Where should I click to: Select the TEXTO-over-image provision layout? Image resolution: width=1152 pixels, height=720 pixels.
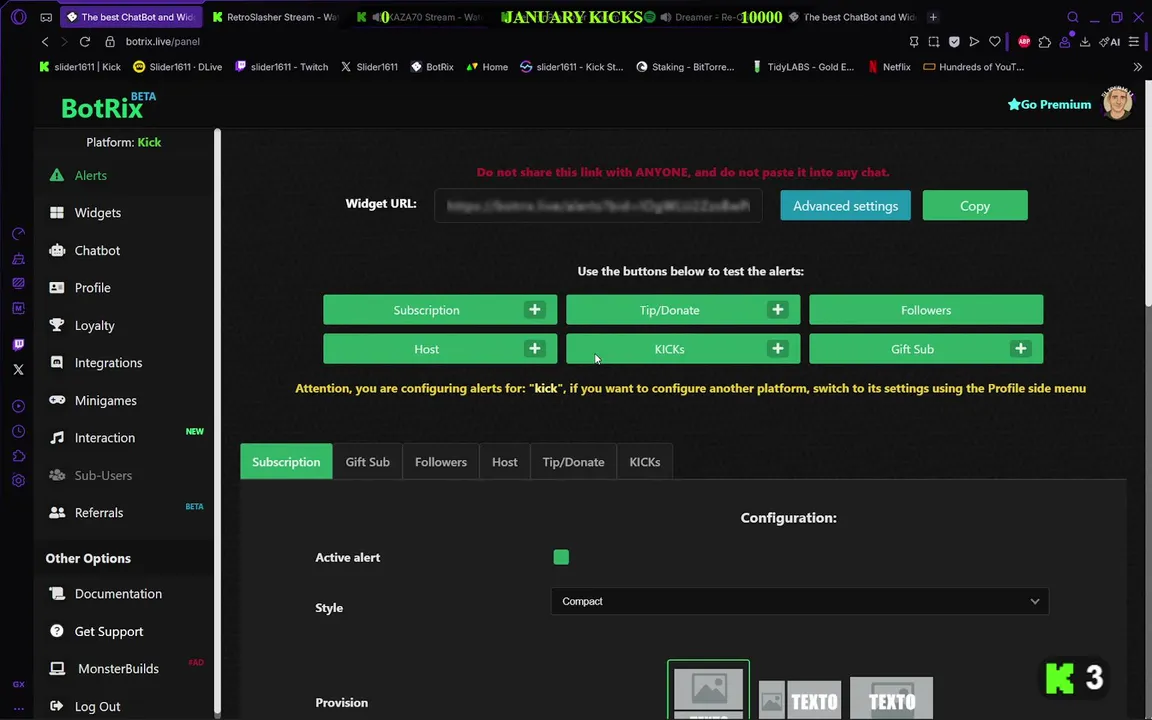891,699
